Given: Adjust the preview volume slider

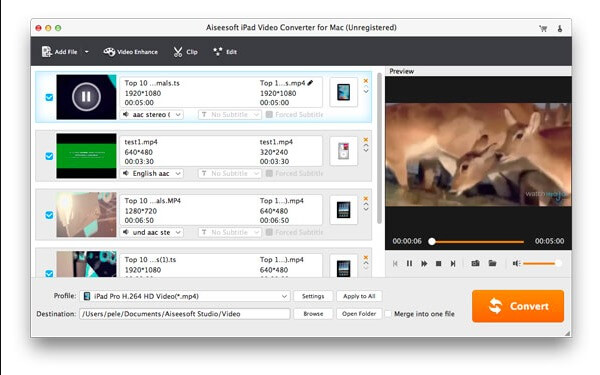Looking at the screenshot, I should [542, 263].
